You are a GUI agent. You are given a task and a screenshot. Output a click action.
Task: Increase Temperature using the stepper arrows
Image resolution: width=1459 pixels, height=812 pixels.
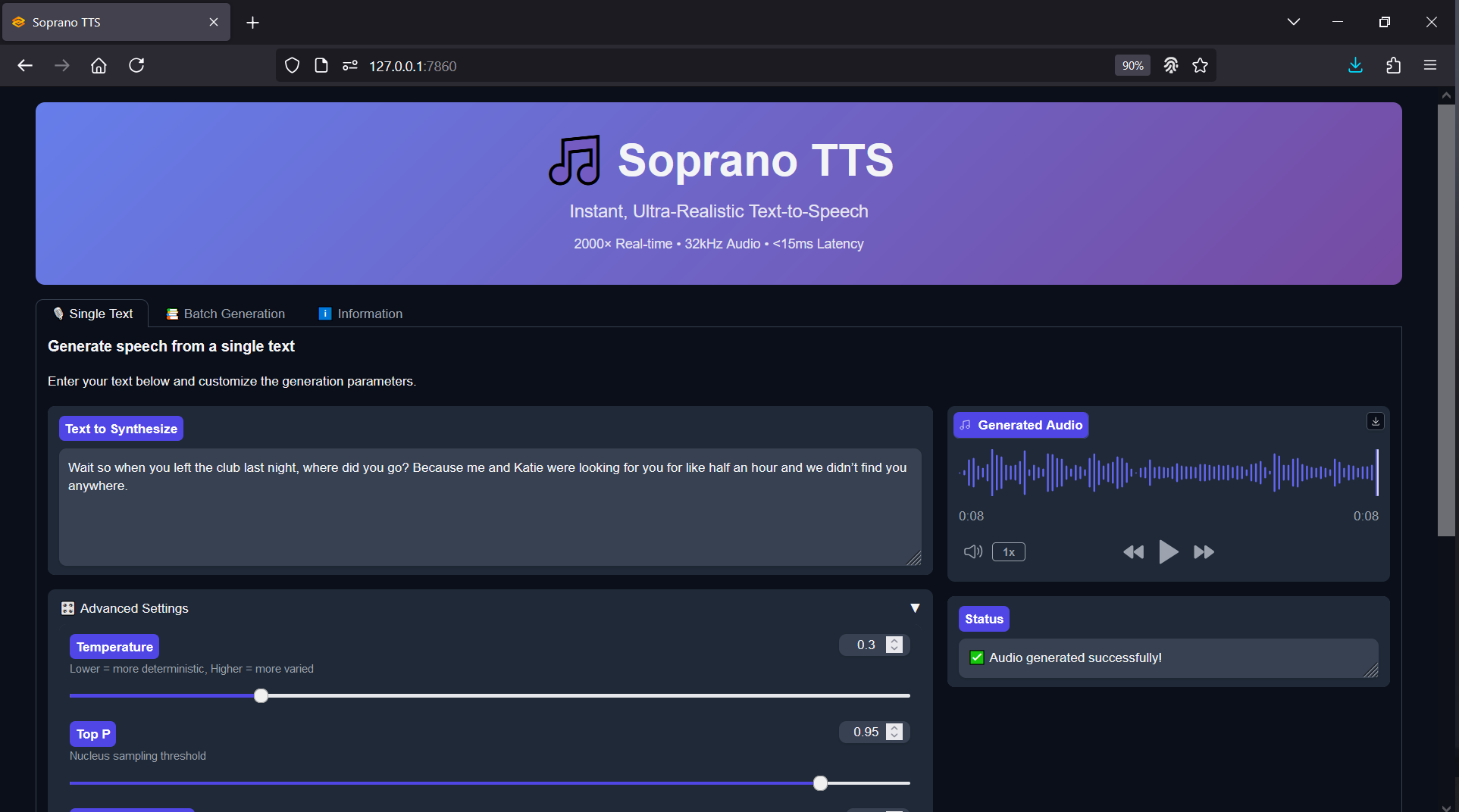pos(894,640)
